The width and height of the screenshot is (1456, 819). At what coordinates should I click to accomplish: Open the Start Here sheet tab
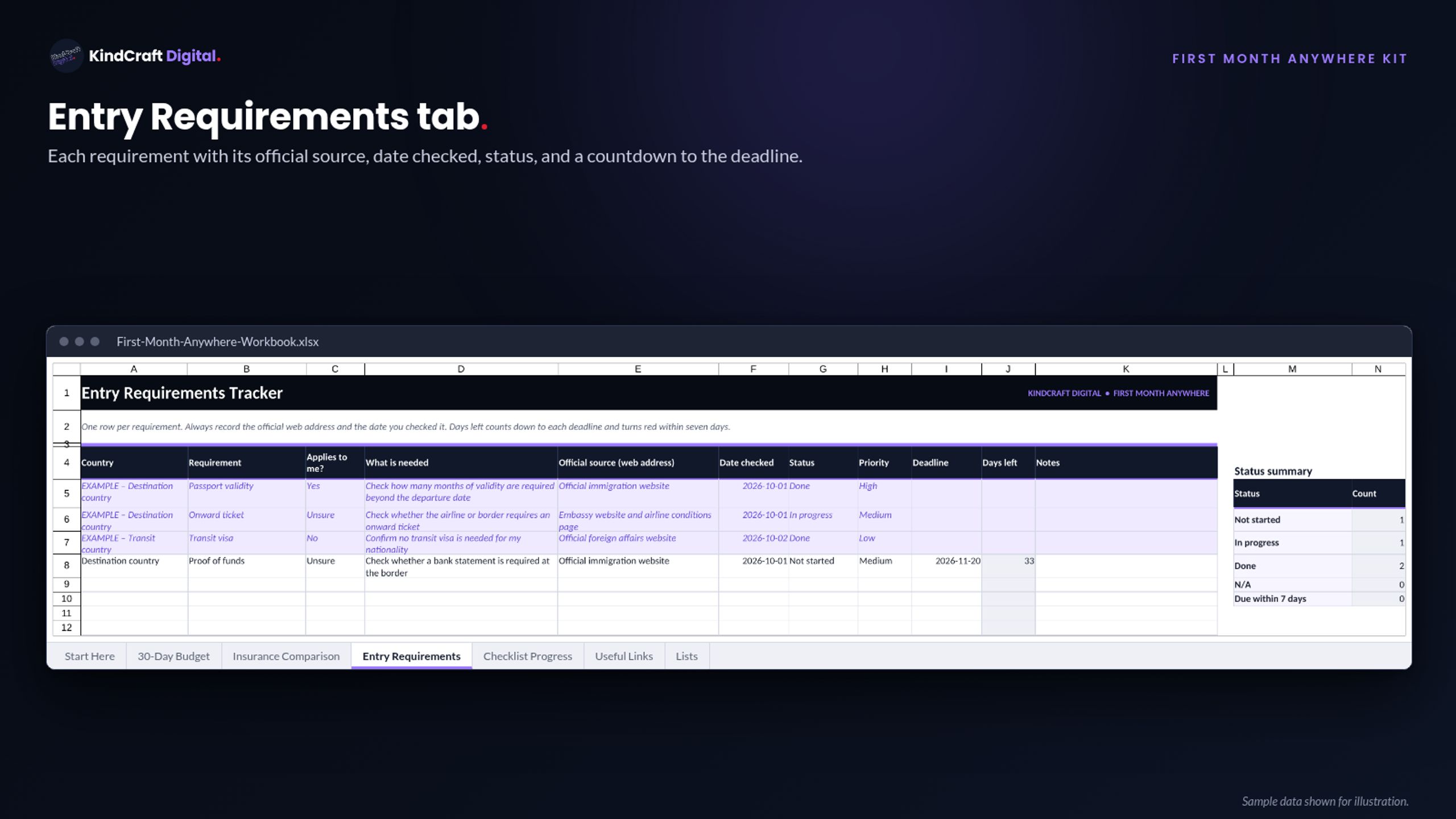(89, 656)
